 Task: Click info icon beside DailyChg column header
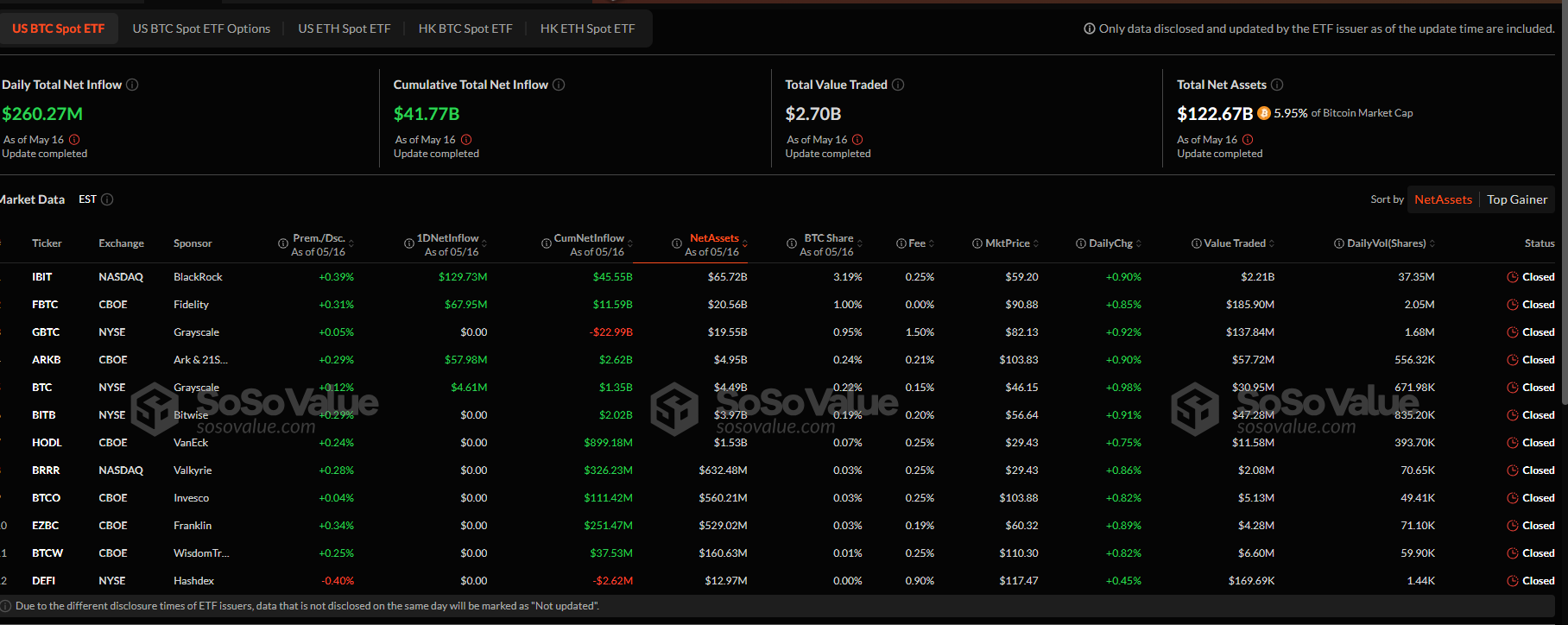point(1081,243)
